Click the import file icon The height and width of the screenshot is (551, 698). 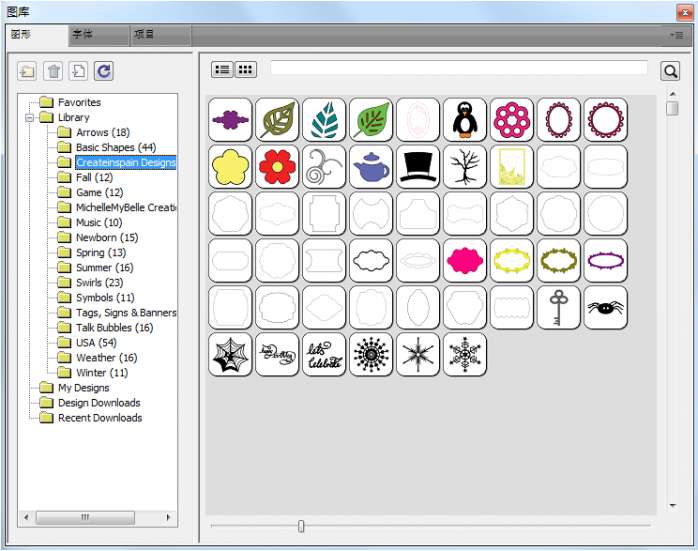78,71
